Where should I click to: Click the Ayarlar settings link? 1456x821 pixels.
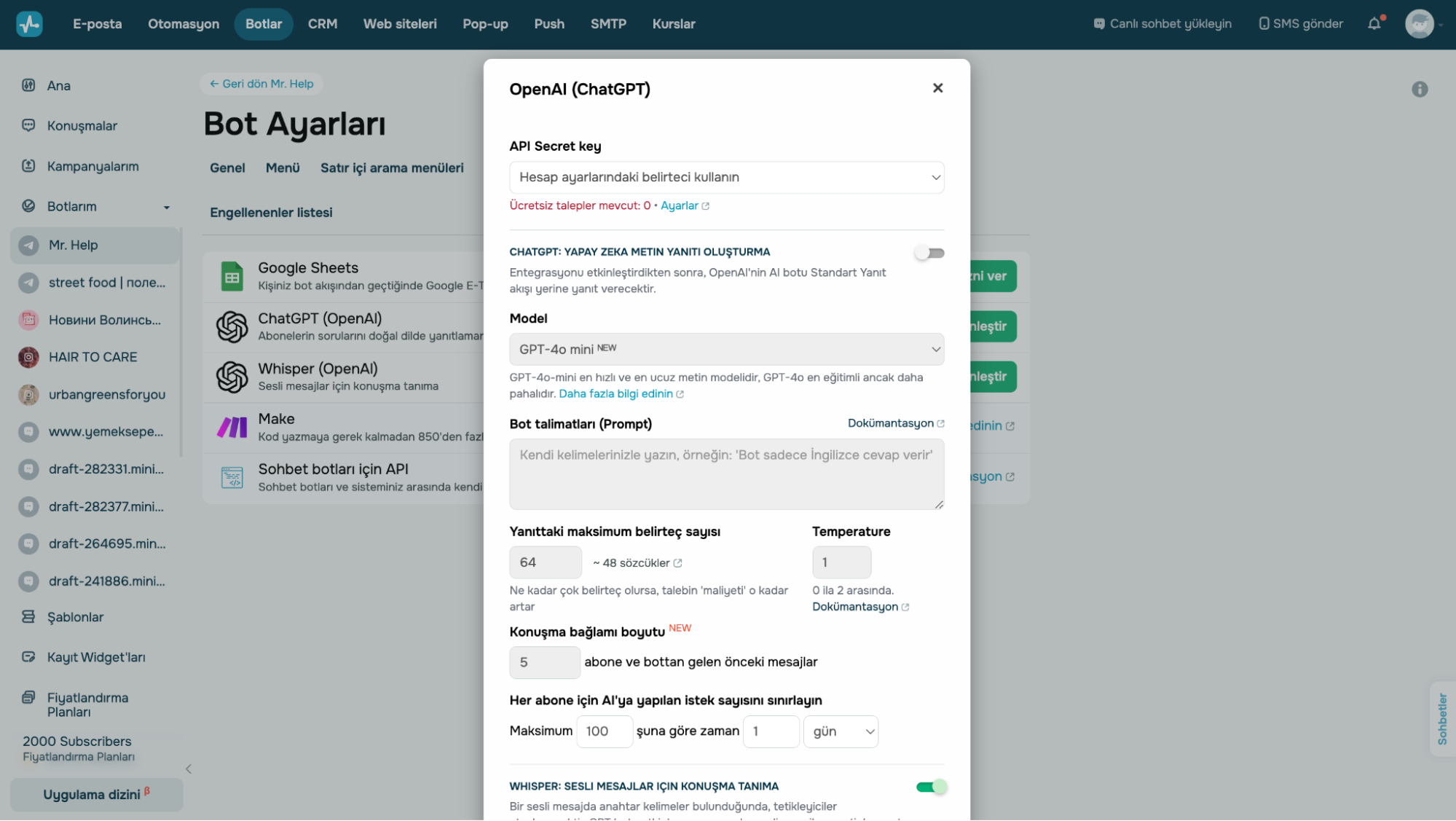point(679,206)
